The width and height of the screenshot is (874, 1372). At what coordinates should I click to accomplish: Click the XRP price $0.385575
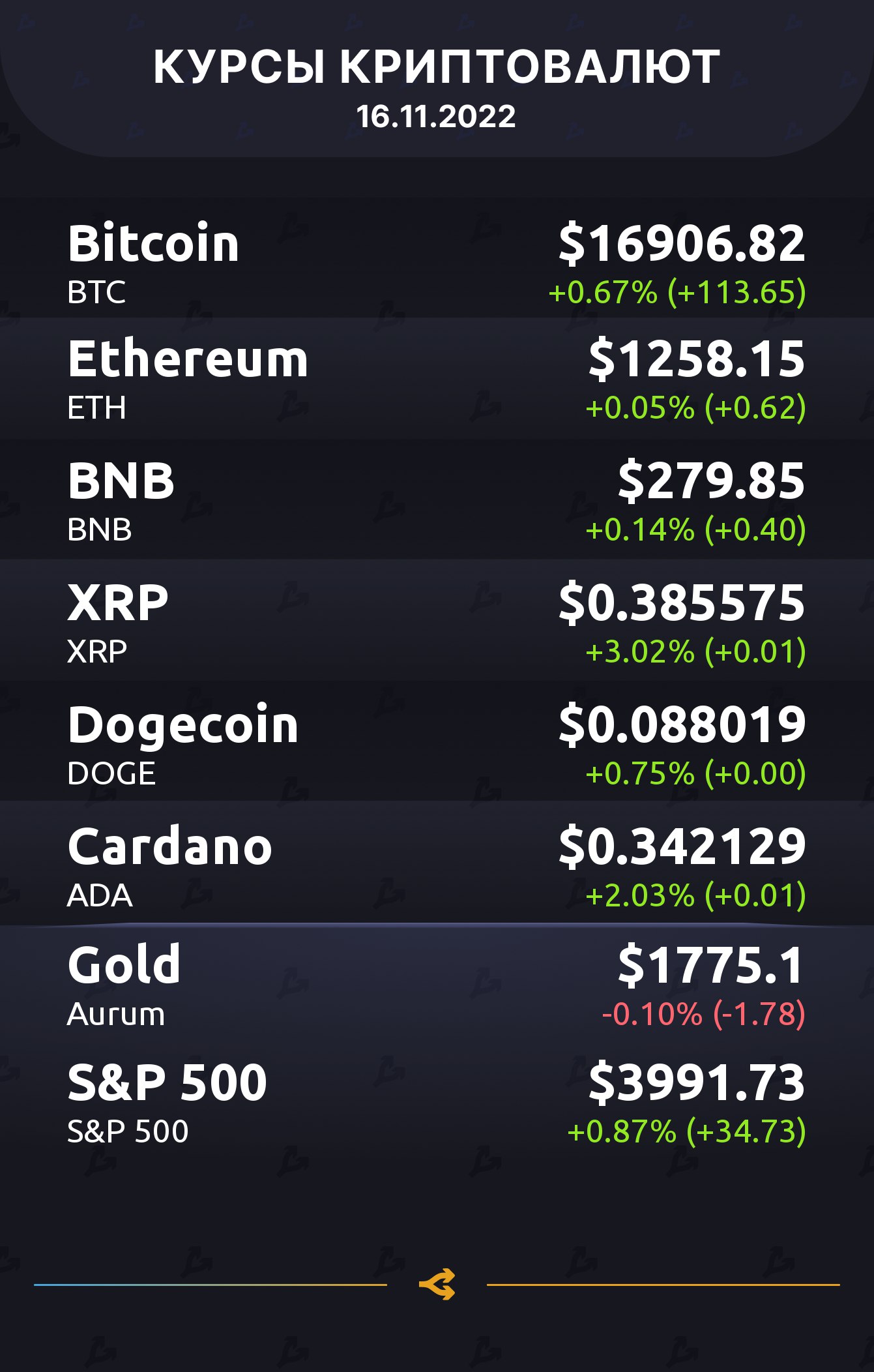(682, 603)
